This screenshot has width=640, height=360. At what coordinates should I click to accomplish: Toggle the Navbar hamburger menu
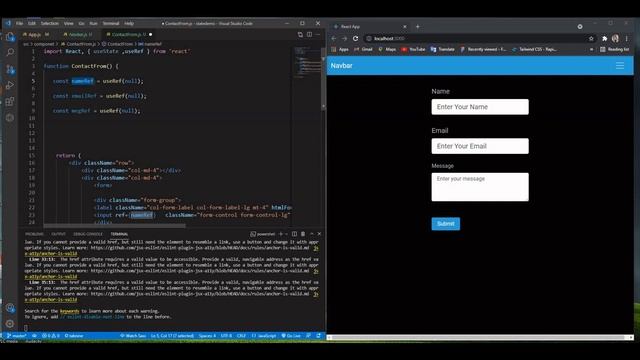(x=620, y=66)
